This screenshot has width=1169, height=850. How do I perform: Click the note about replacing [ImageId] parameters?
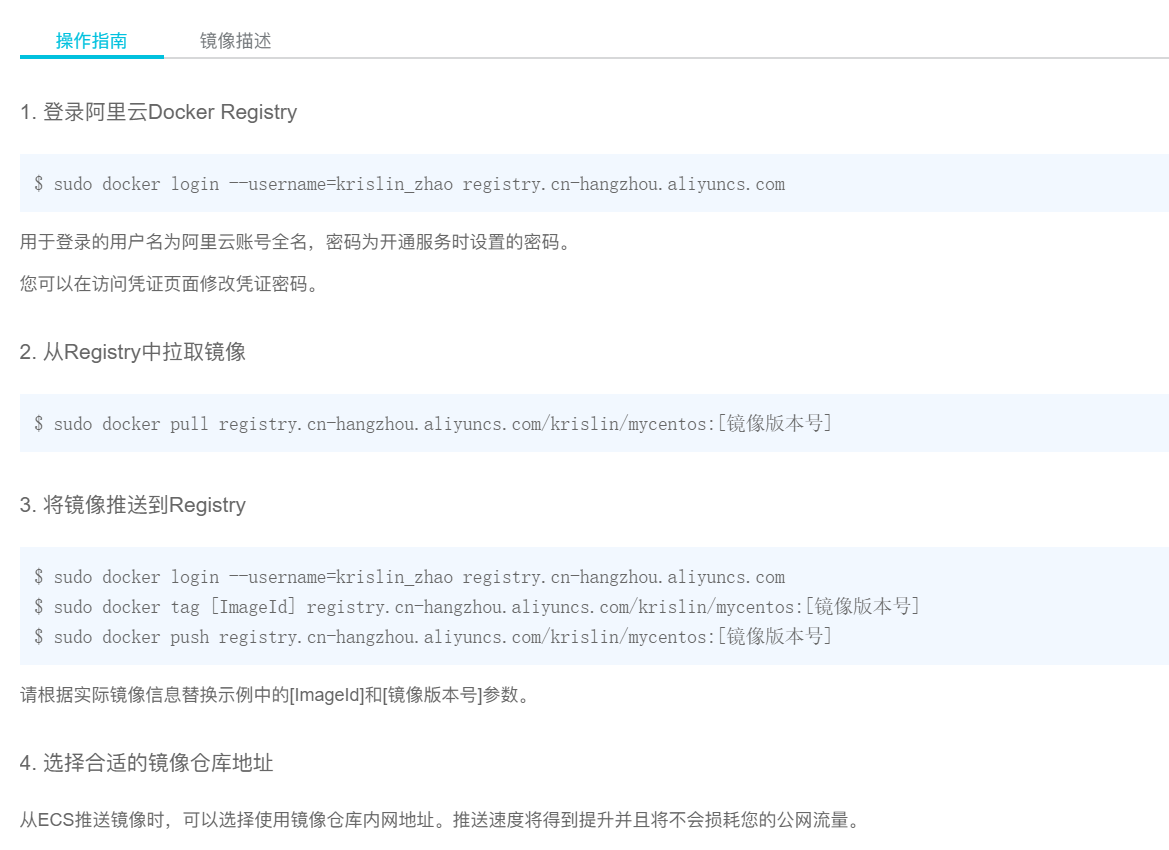tap(274, 694)
